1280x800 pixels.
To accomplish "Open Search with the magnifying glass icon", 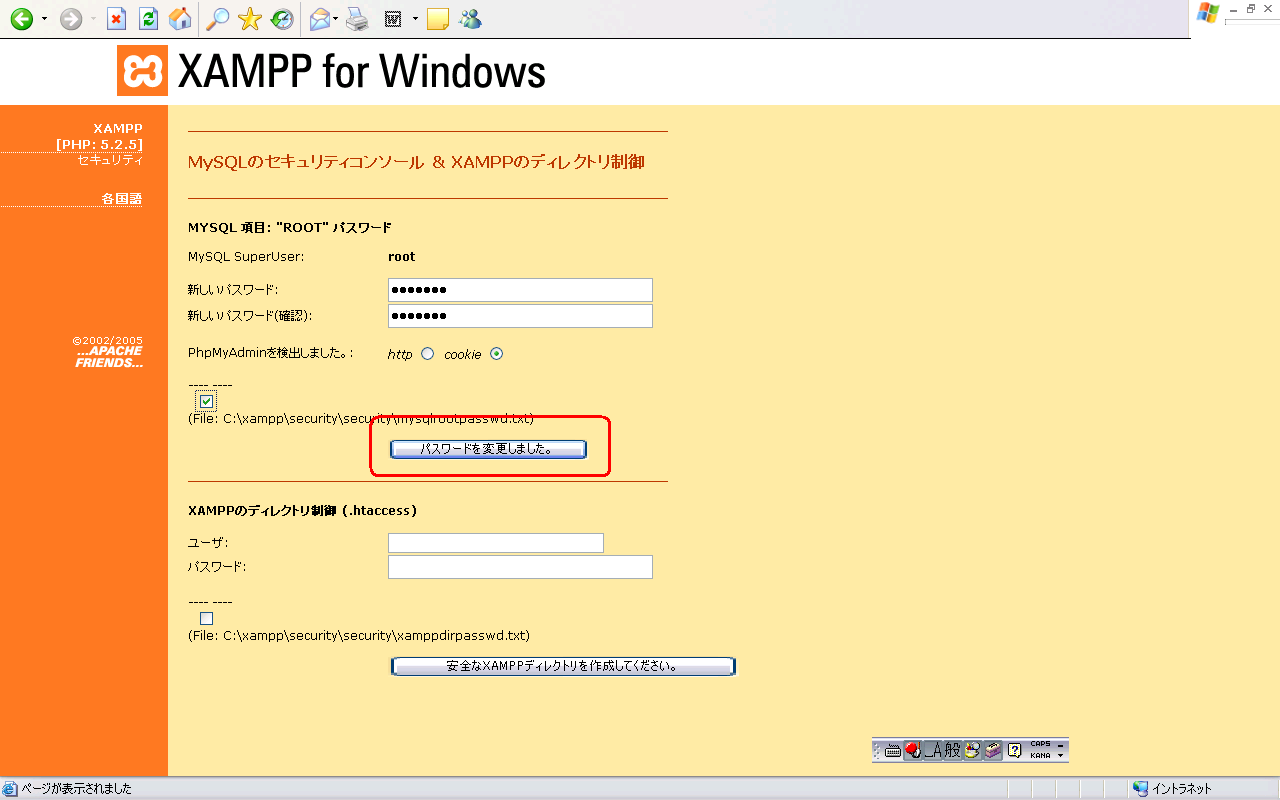I will 217,18.
